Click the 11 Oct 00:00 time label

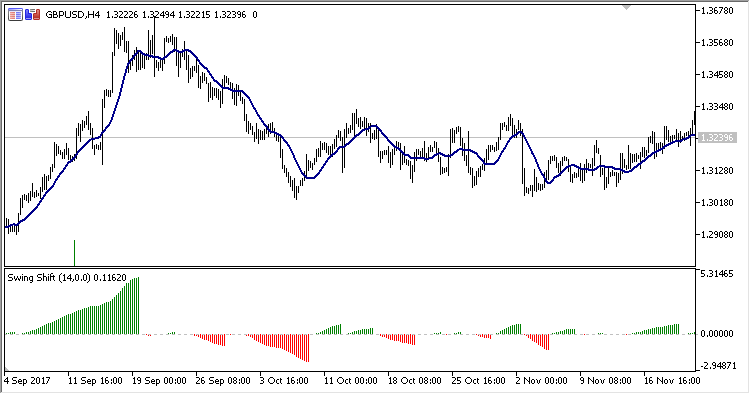[351, 381]
